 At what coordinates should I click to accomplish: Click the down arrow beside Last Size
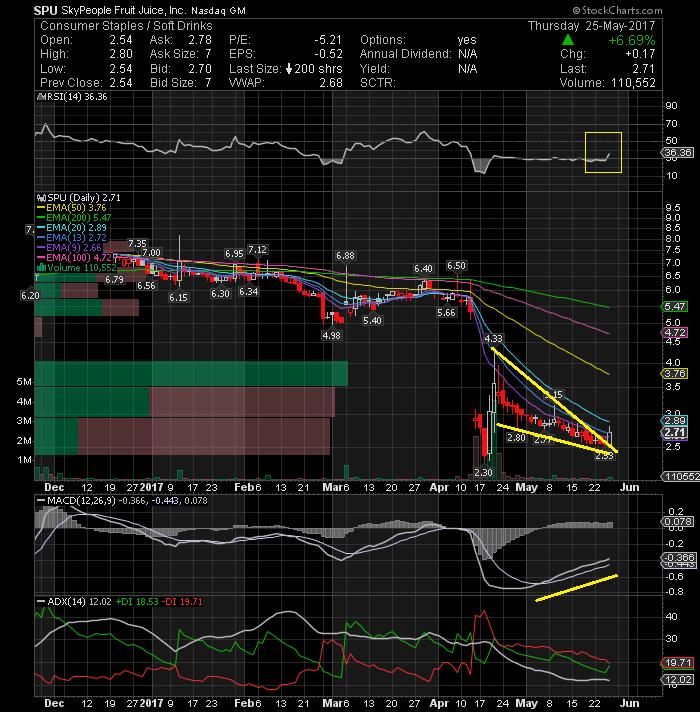[289, 69]
